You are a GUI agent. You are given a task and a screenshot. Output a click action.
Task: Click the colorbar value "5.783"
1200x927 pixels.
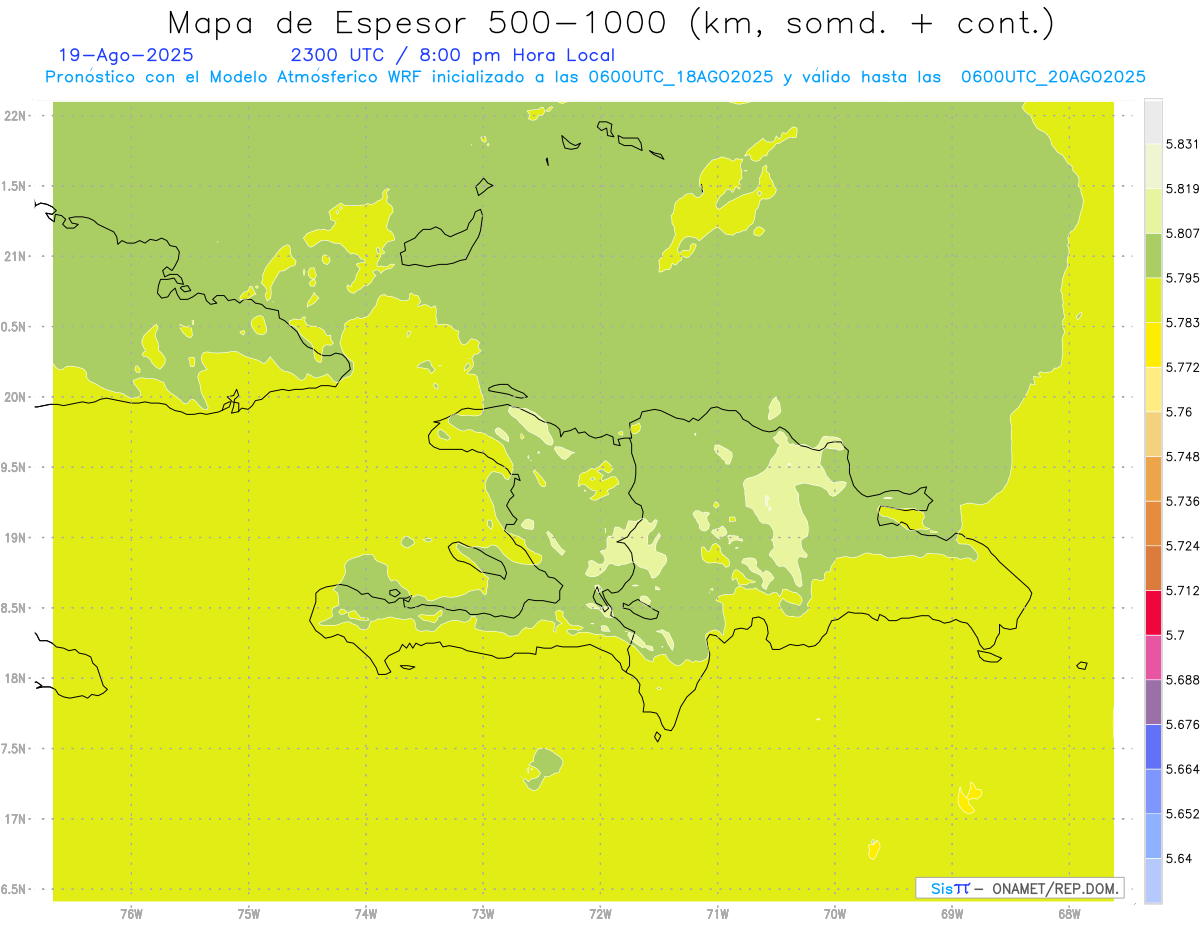pyautogui.click(x=1182, y=323)
